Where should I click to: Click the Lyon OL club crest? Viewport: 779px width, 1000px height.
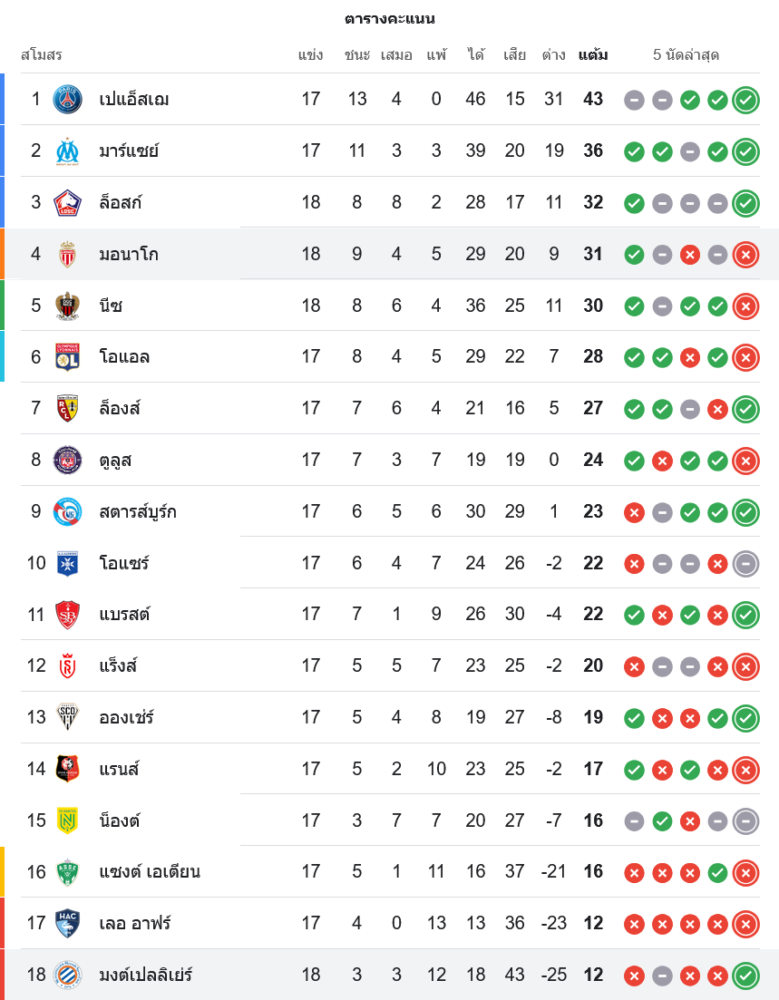(68, 357)
